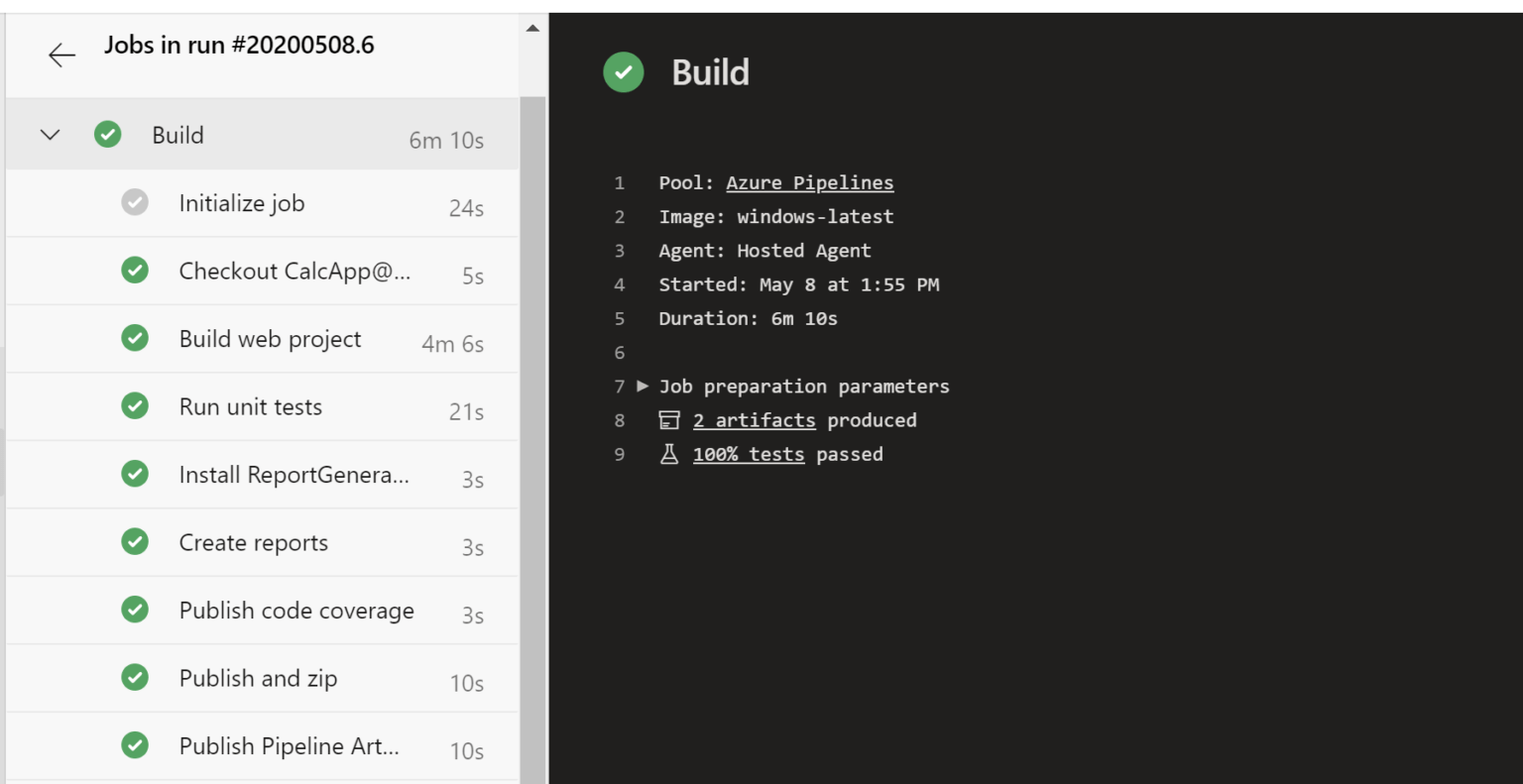The height and width of the screenshot is (784, 1523).
Task: Click the check icon beside Create reports
Action: [134, 542]
